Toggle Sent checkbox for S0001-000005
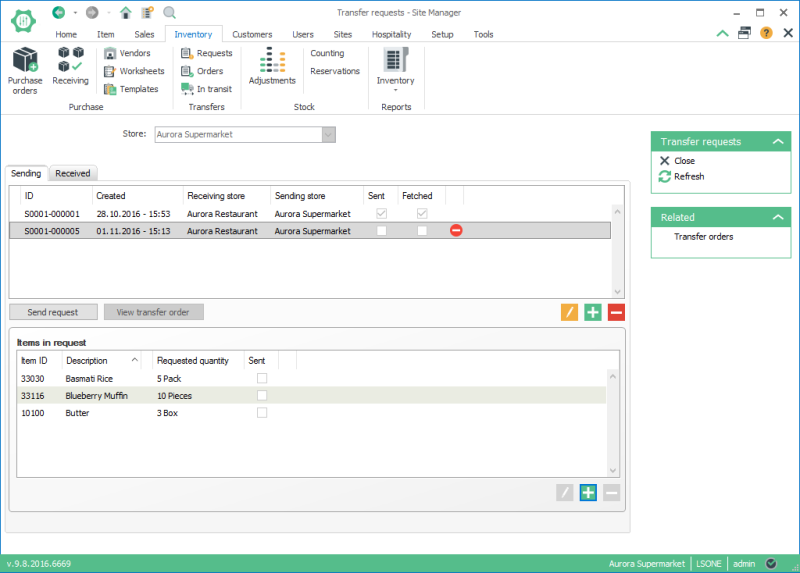The width and height of the screenshot is (800, 573). point(381,231)
